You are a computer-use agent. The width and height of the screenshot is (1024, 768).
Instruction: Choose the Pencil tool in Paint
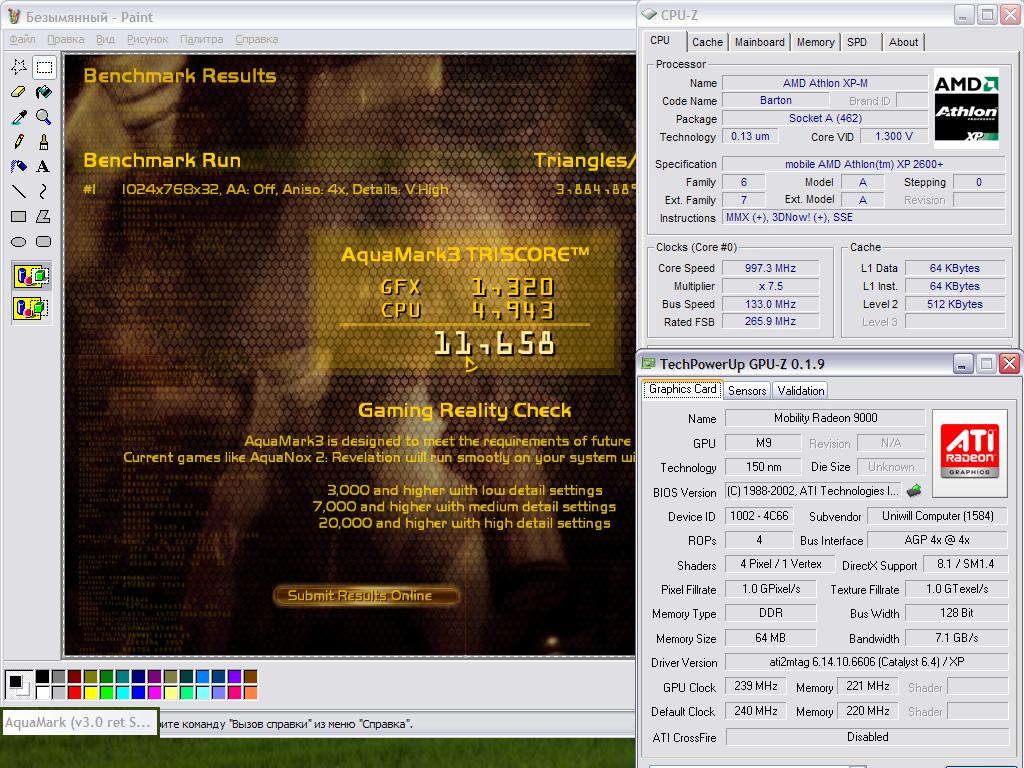[19, 142]
